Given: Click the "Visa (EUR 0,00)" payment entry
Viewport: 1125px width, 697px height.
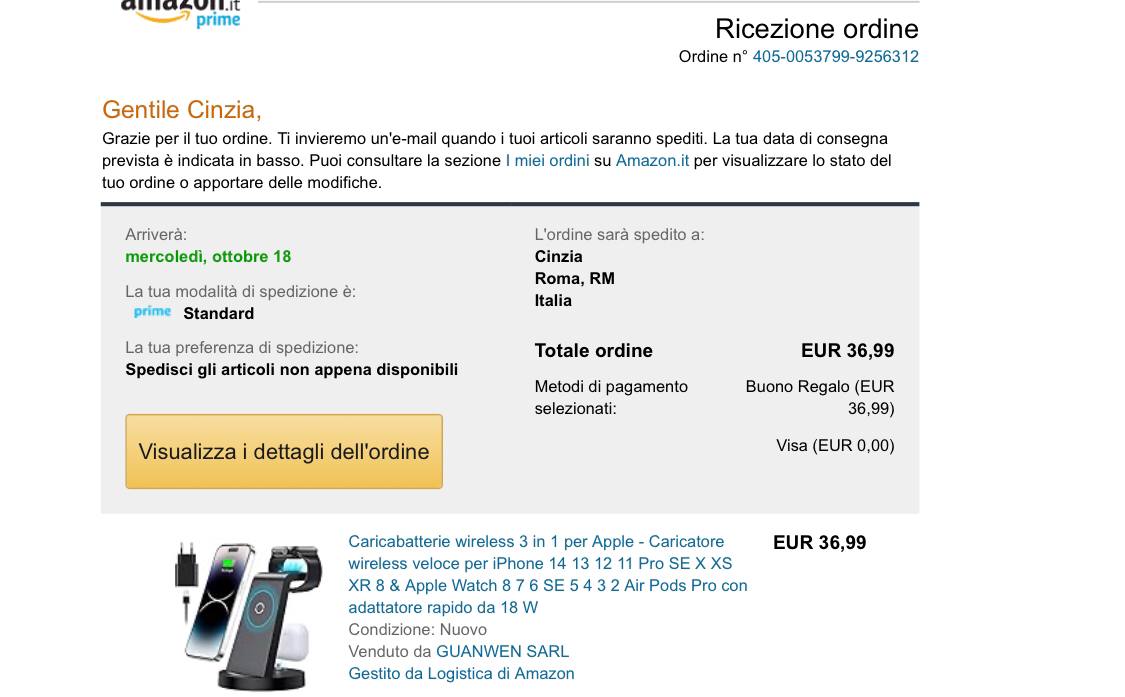Looking at the screenshot, I should [835, 446].
